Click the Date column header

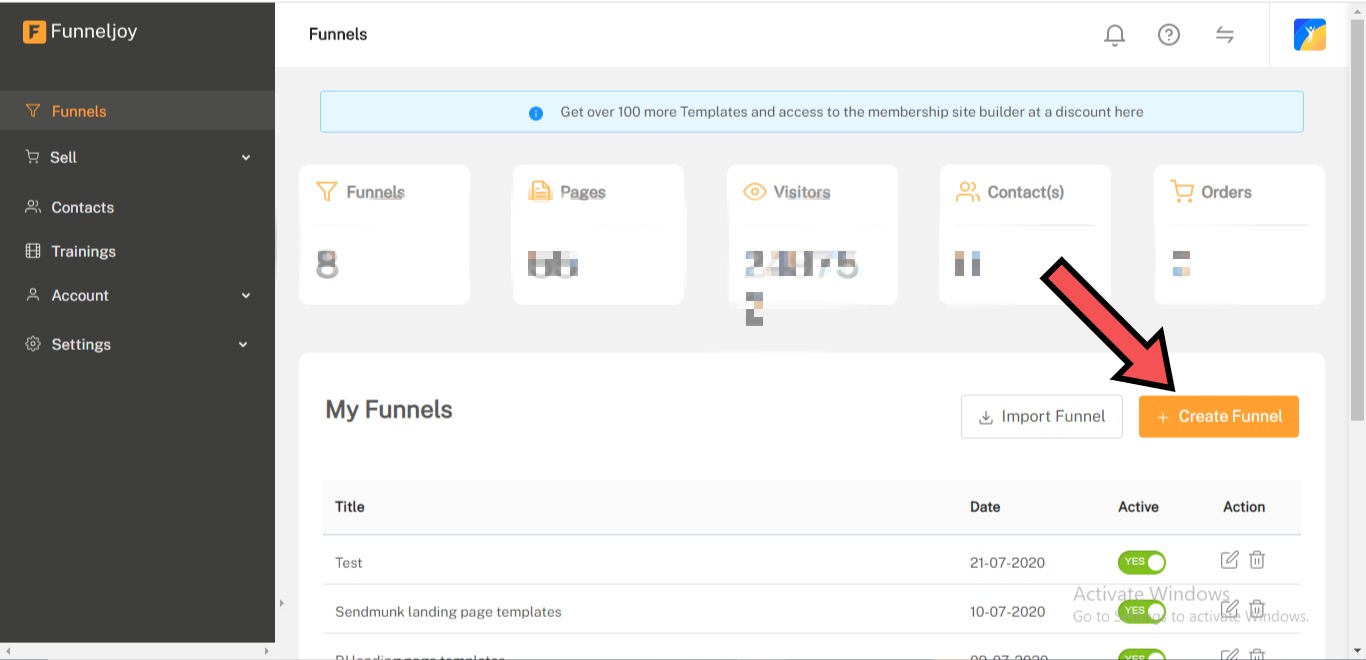point(985,507)
